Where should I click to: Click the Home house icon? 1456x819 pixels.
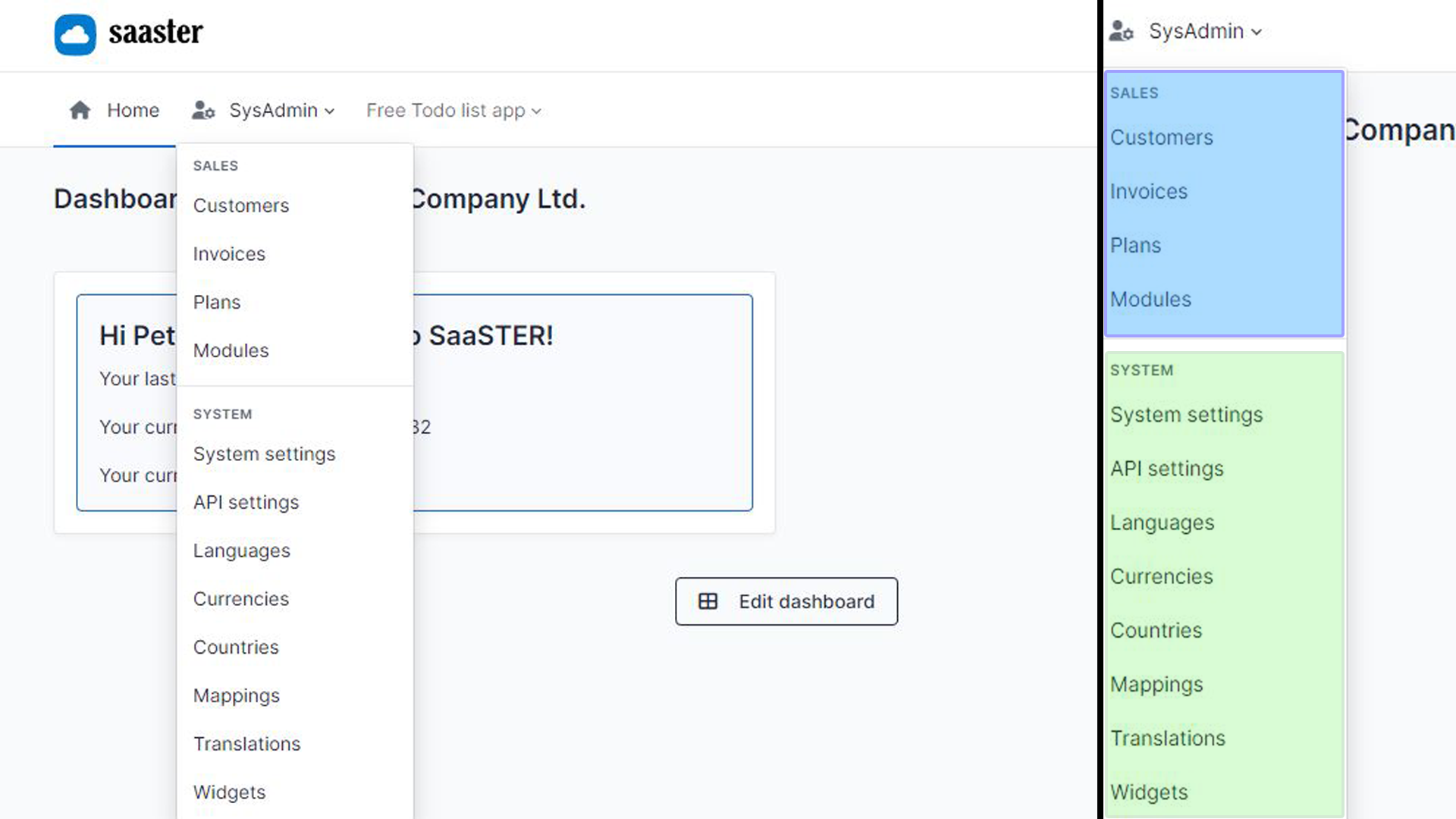click(80, 111)
